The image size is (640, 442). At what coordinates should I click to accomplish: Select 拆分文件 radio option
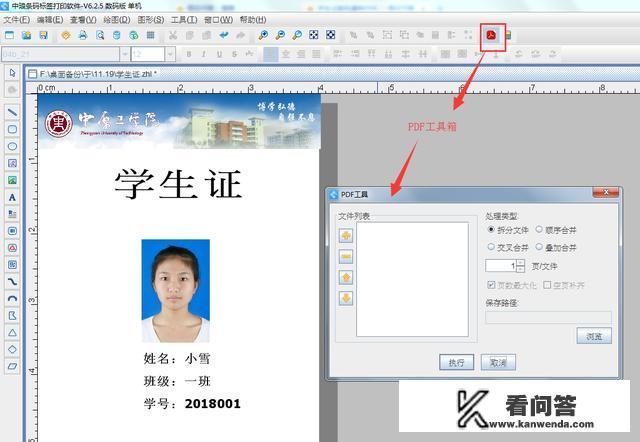click(x=508, y=230)
